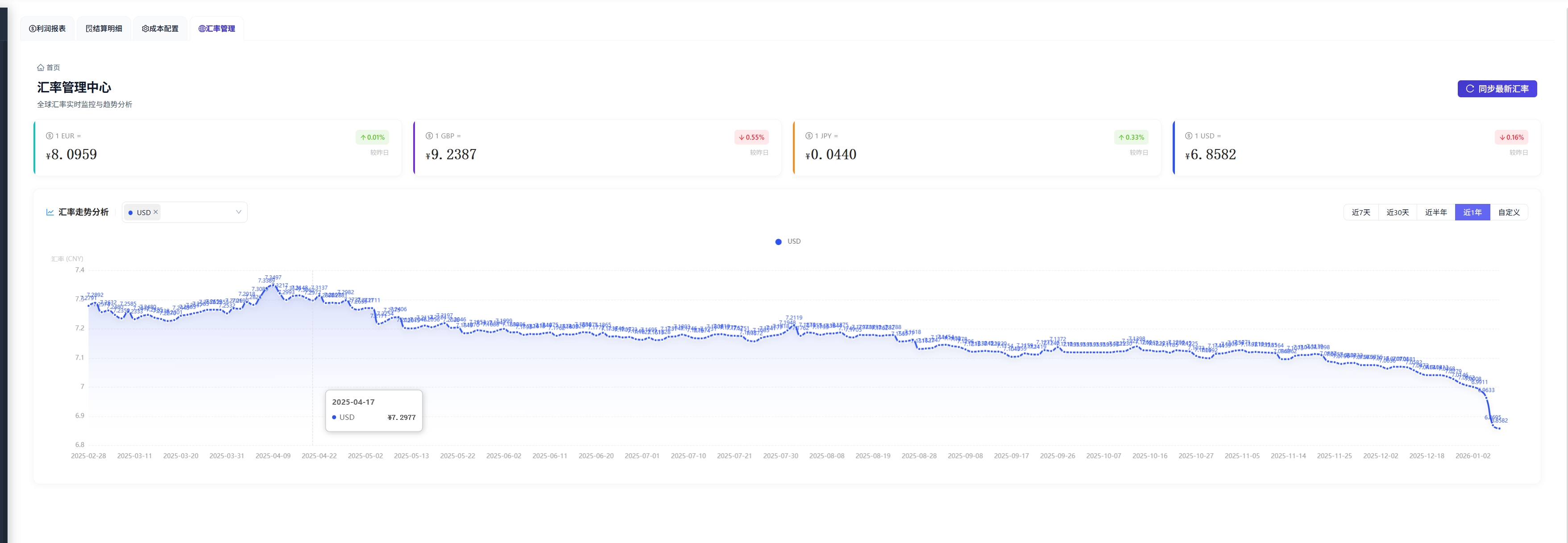Click the 2025-04-17 data point on chart
Screen dimensions: 1568x543
coord(313,300)
